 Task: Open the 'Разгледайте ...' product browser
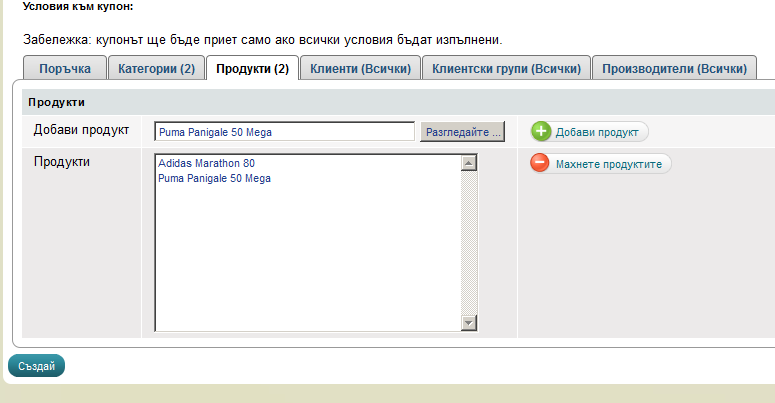(464, 132)
